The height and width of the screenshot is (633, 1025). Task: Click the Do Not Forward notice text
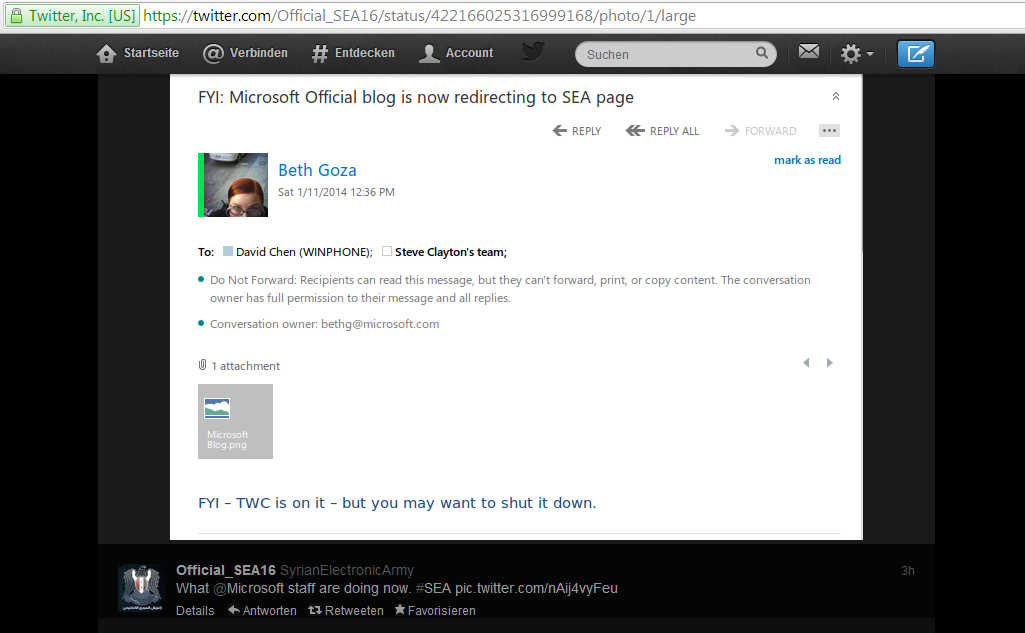tap(510, 289)
